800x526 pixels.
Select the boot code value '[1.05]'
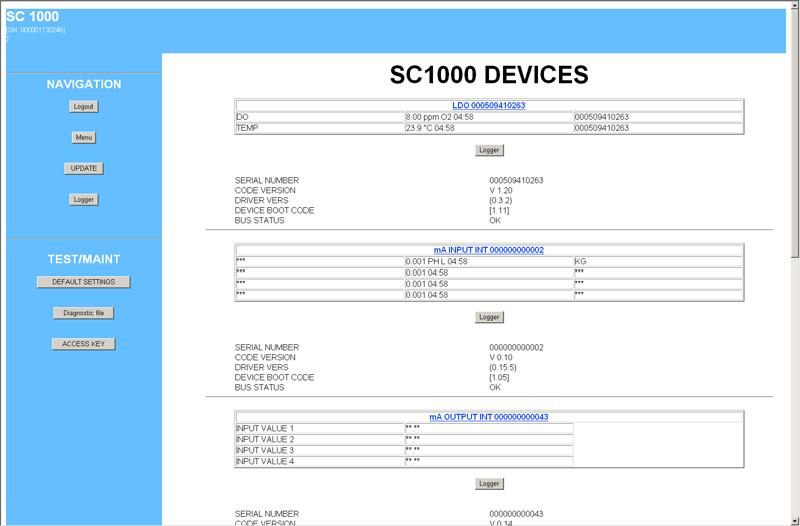pyautogui.click(x=499, y=378)
